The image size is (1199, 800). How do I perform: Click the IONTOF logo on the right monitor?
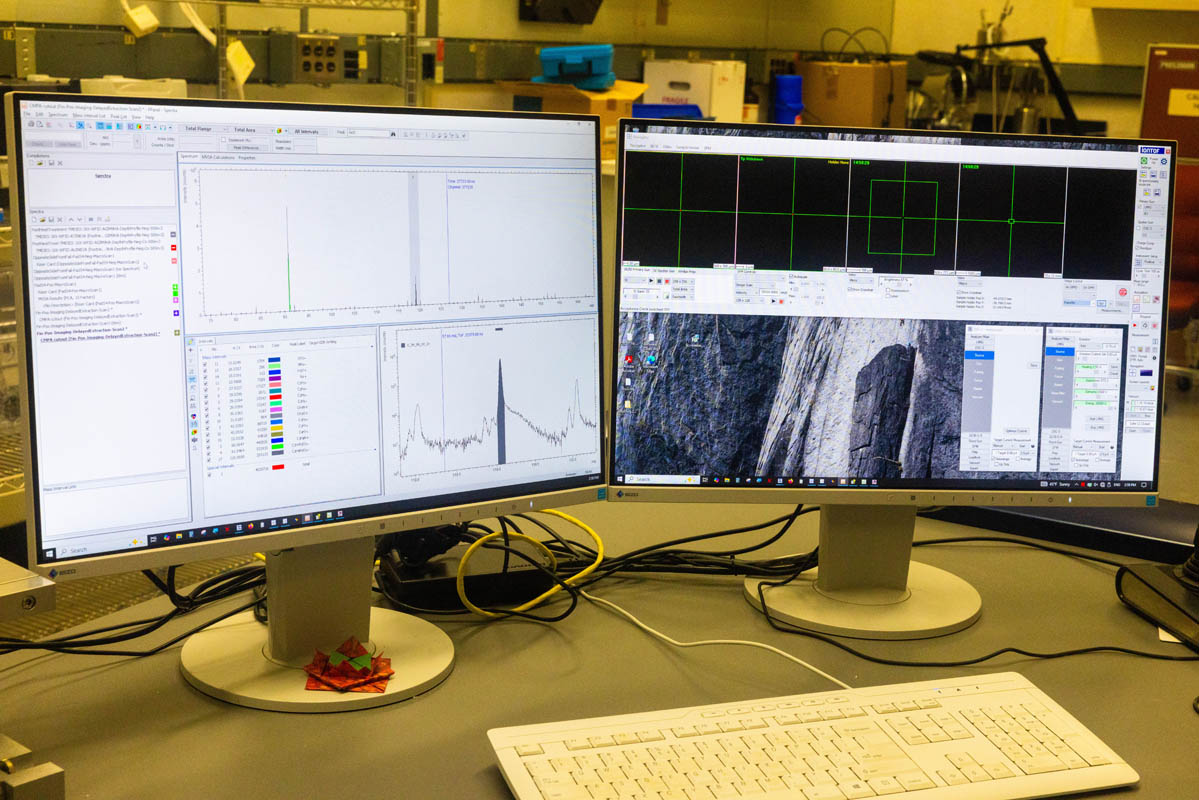pyautogui.click(x=1152, y=151)
